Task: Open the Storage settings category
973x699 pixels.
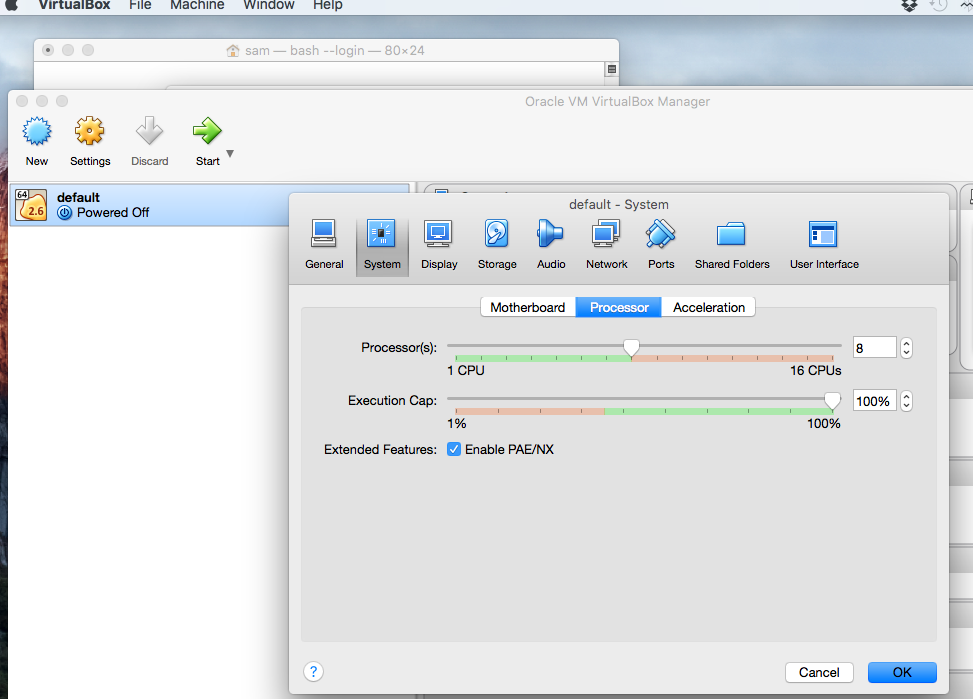Action: pos(496,245)
